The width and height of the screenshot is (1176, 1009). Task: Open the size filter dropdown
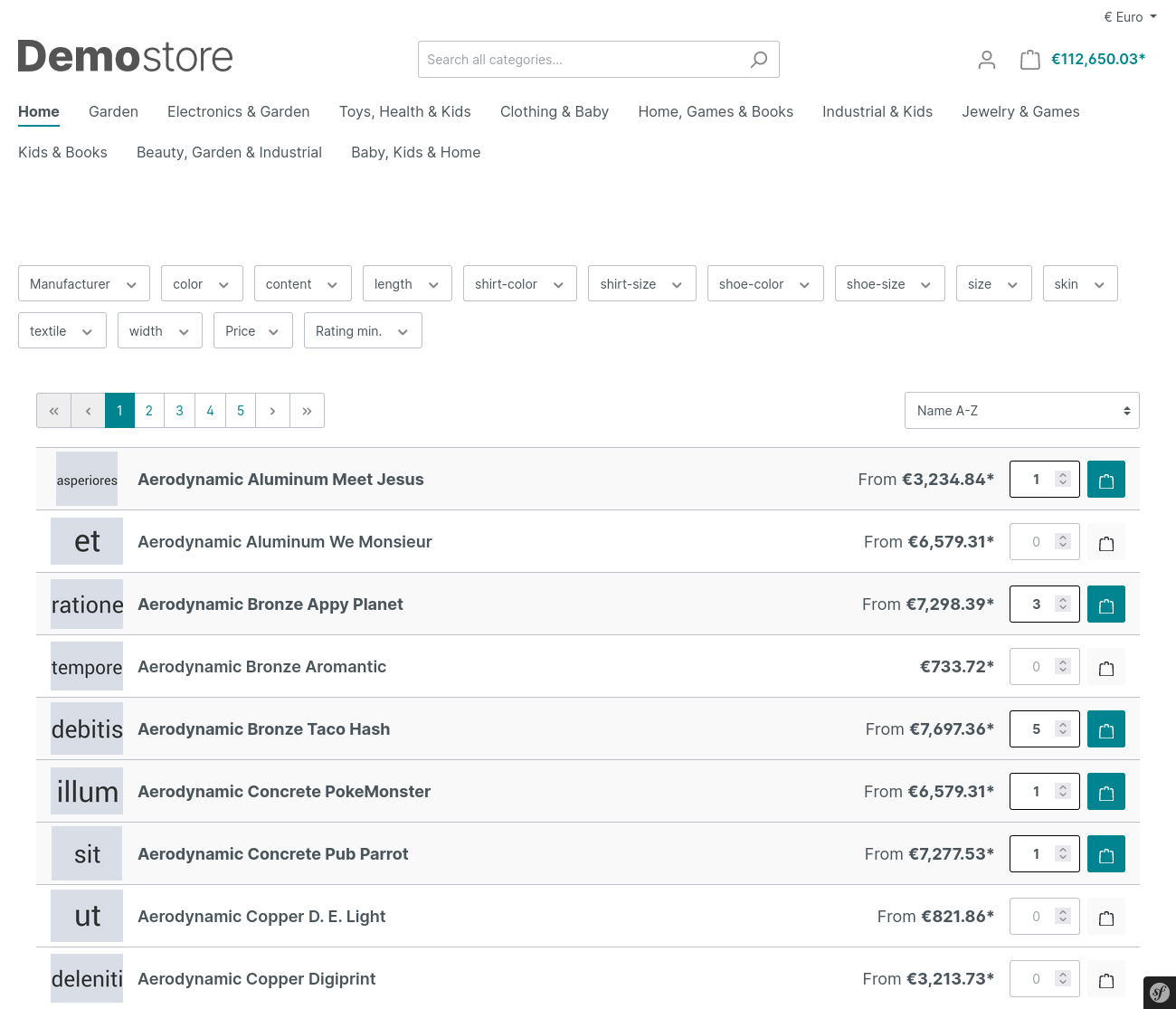click(994, 283)
